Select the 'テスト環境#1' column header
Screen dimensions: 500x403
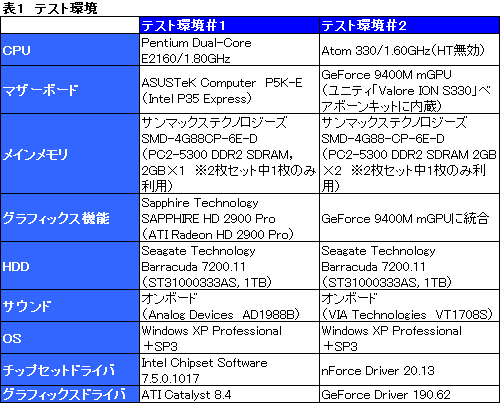tap(229, 25)
